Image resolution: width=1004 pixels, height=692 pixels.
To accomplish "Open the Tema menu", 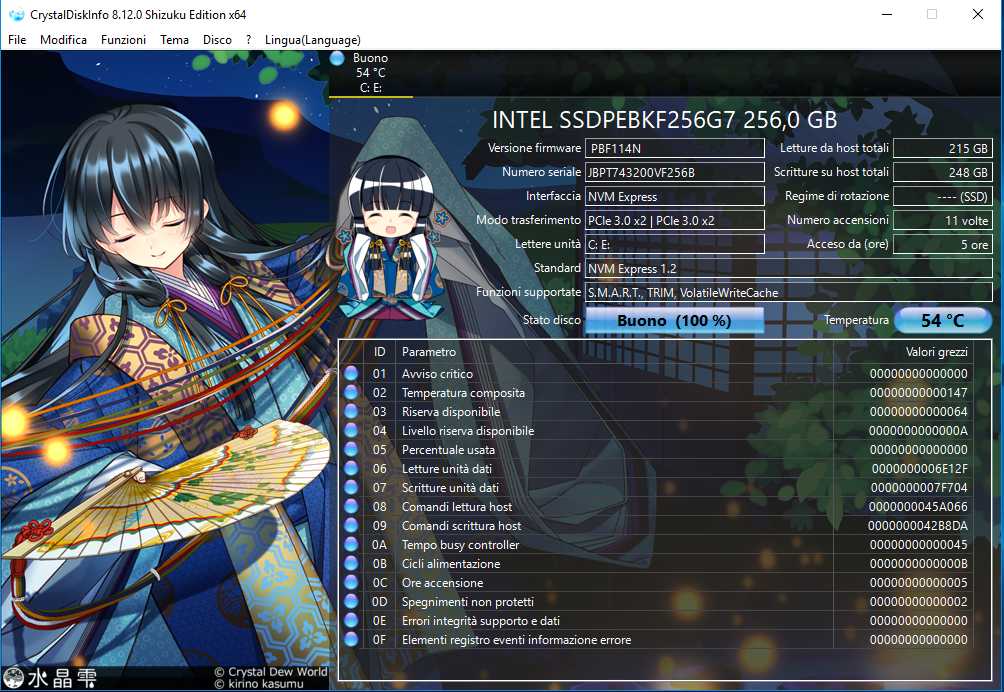I will point(174,40).
